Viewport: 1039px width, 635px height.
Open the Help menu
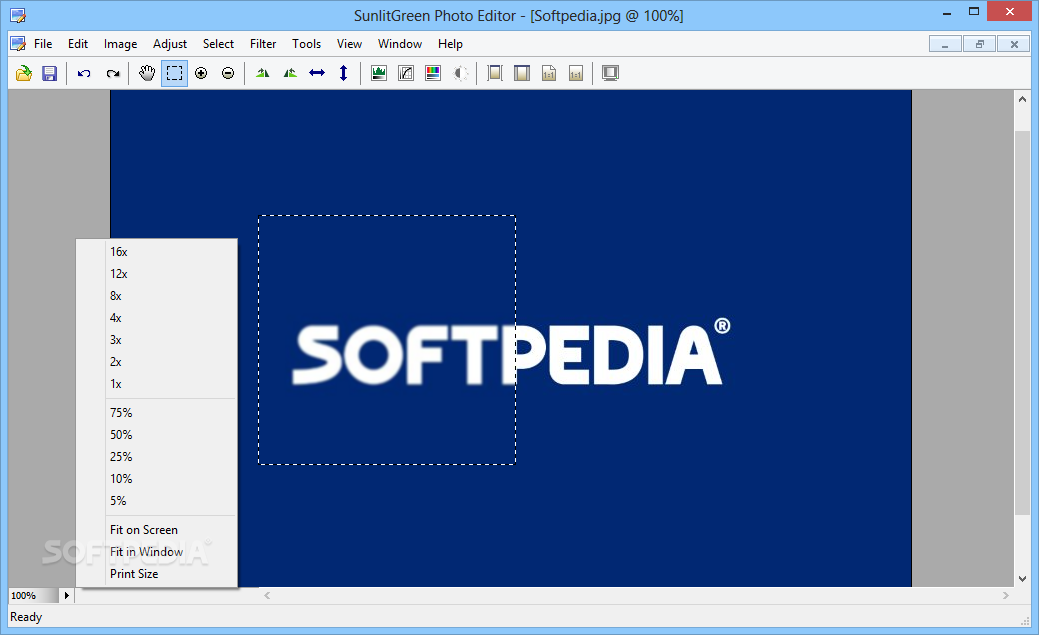pos(450,44)
